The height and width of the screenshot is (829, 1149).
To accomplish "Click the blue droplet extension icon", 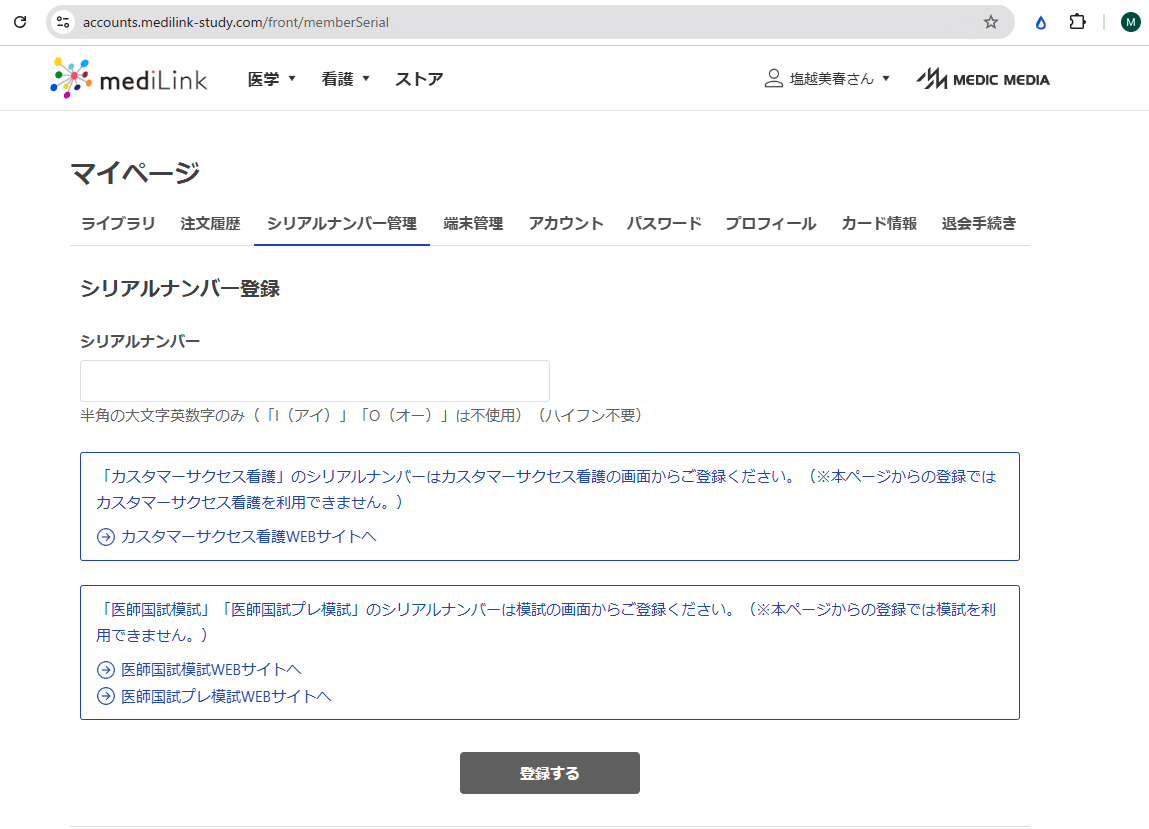I will tap(1041, 22).
